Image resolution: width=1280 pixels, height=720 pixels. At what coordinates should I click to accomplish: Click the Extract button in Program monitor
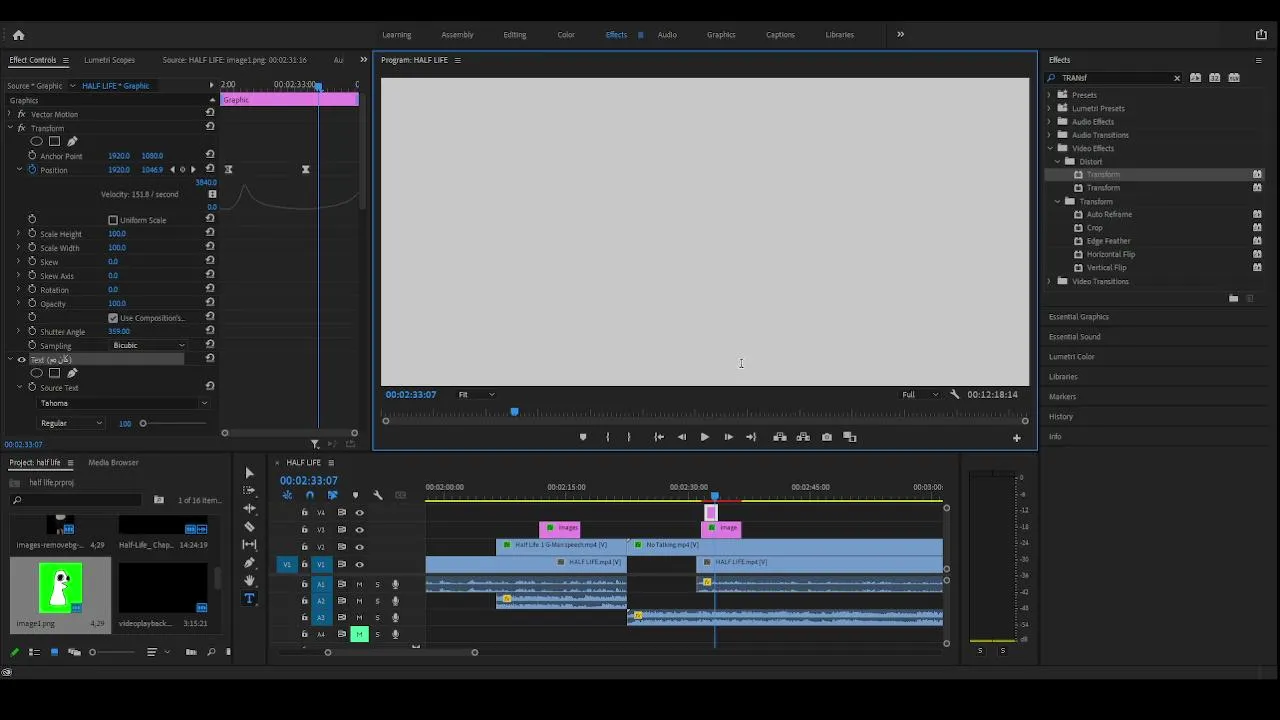coord(803,437)
